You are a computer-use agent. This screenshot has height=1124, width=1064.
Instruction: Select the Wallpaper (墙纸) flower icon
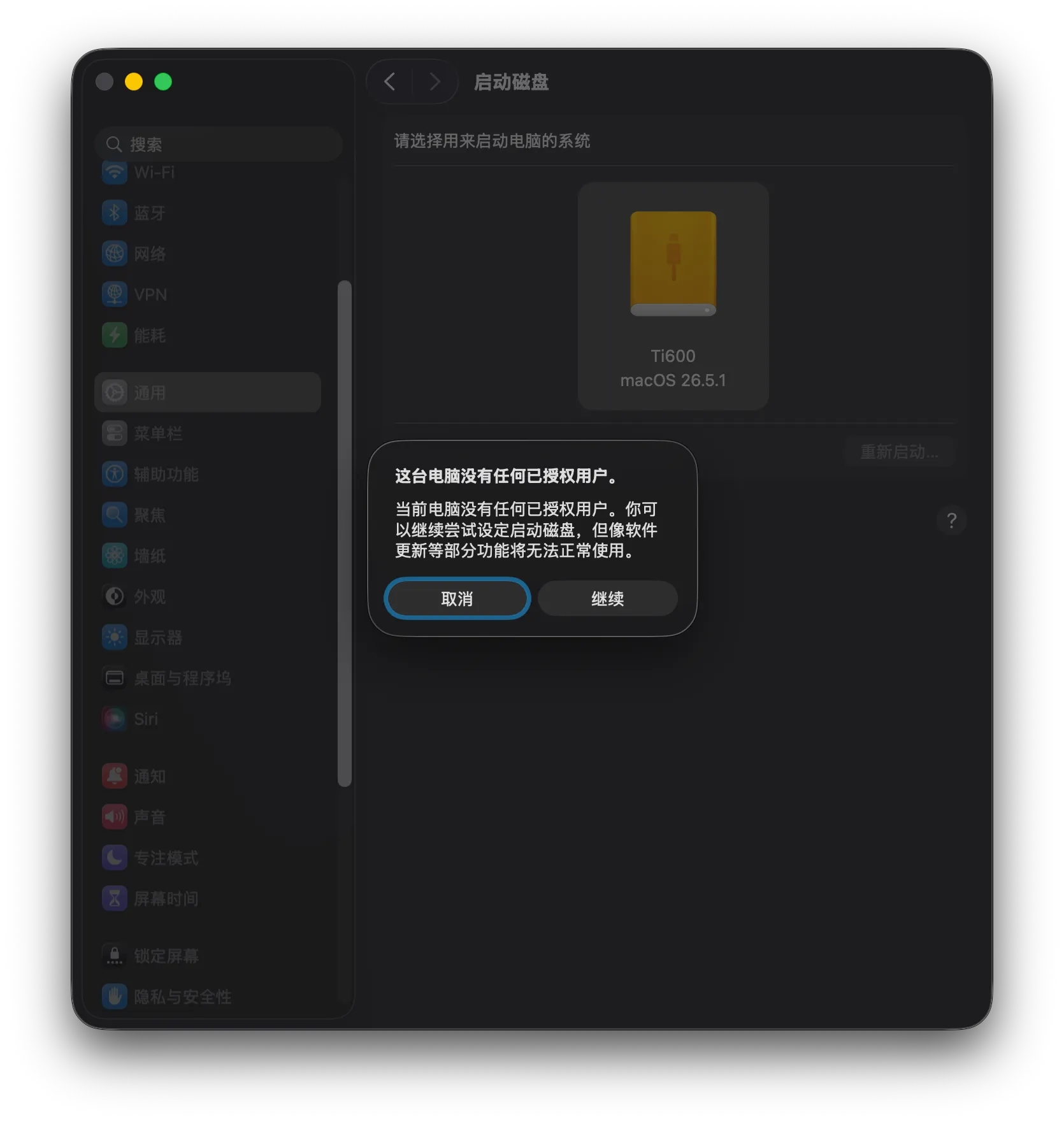[115, 556]
